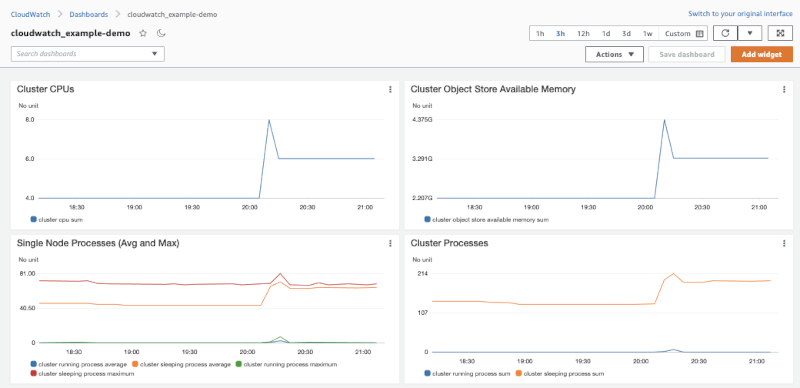Click Switch to your original interface
The image size is (800, 388).
pos(740,14)
